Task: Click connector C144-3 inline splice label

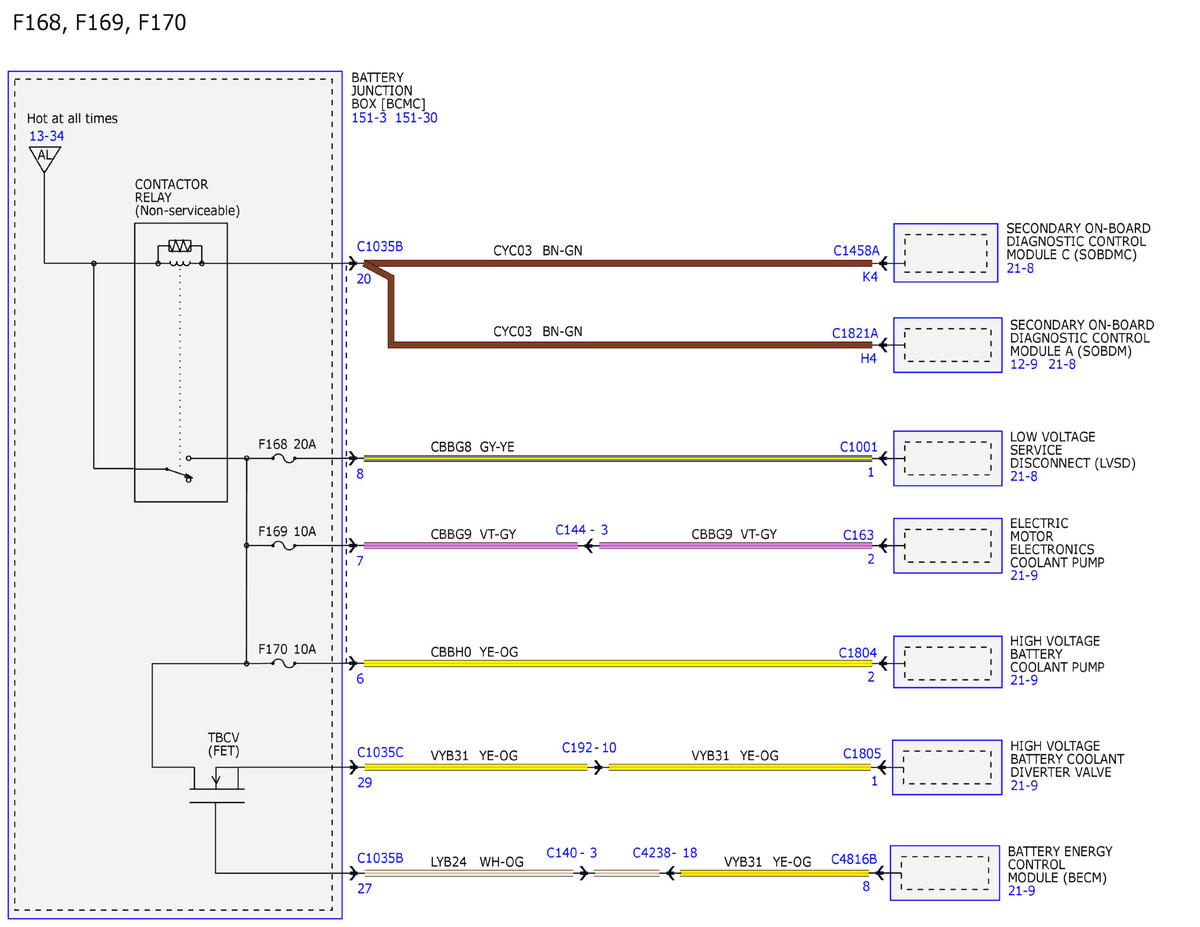Action: click(x=582, y=529)
